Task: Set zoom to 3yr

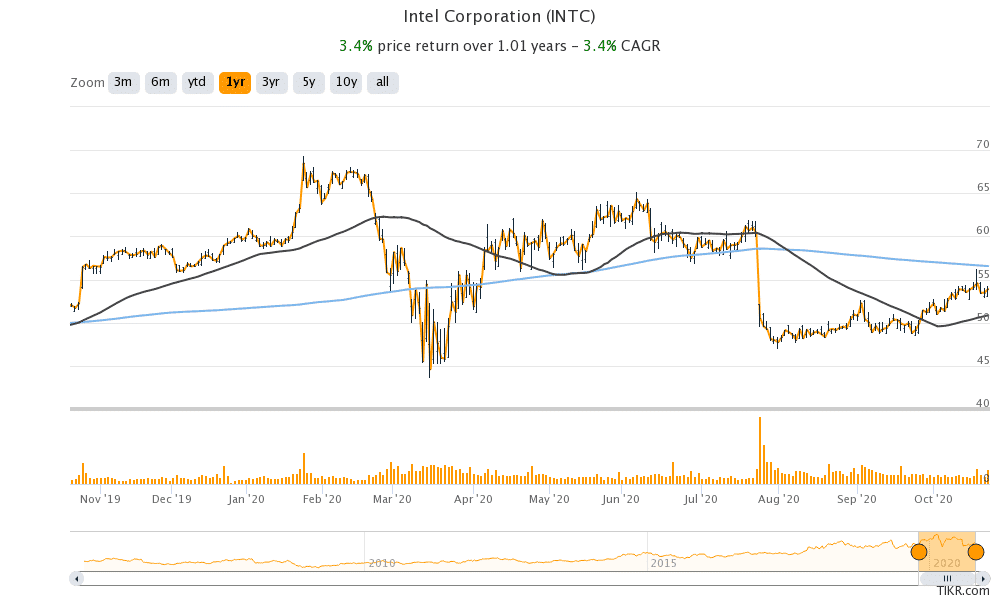Action: [x=272, y=82]
